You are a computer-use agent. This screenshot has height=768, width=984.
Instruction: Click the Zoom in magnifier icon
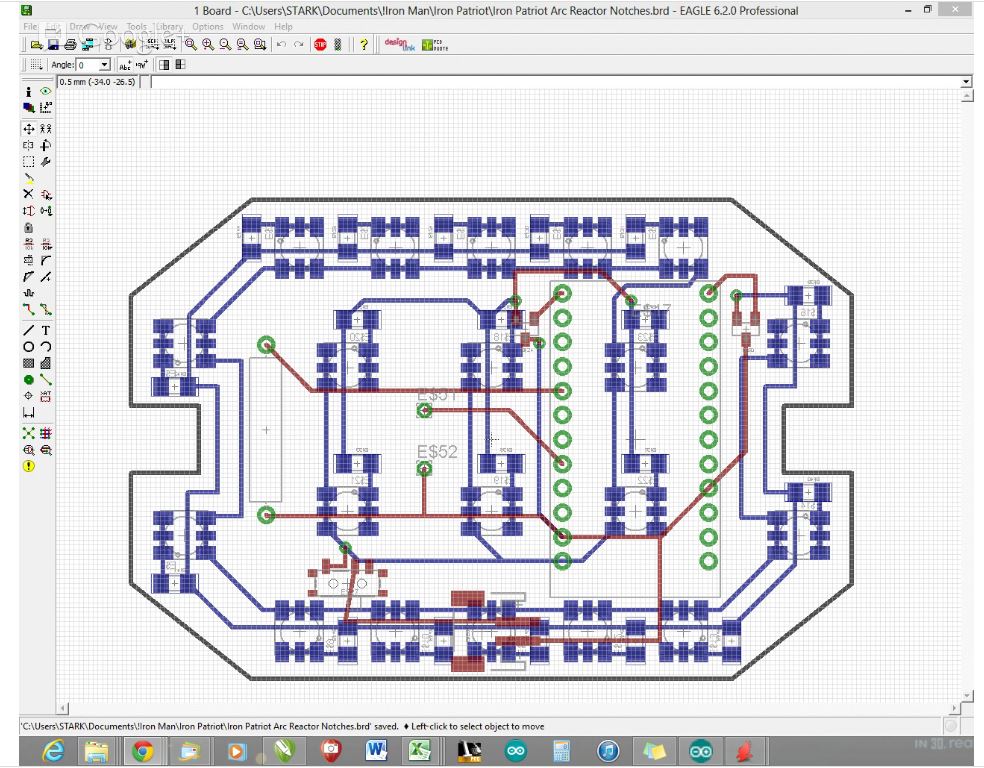click(208, 45)
